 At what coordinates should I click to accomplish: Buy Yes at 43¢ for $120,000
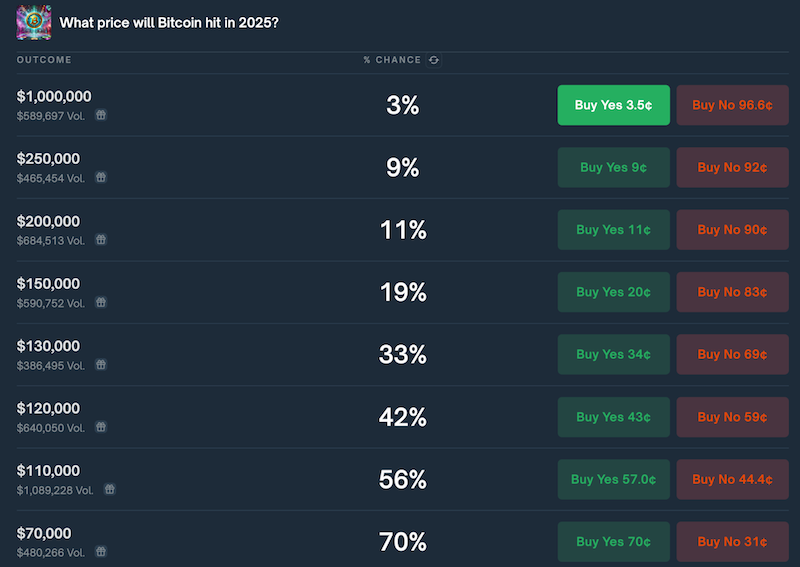pos(613,417)
